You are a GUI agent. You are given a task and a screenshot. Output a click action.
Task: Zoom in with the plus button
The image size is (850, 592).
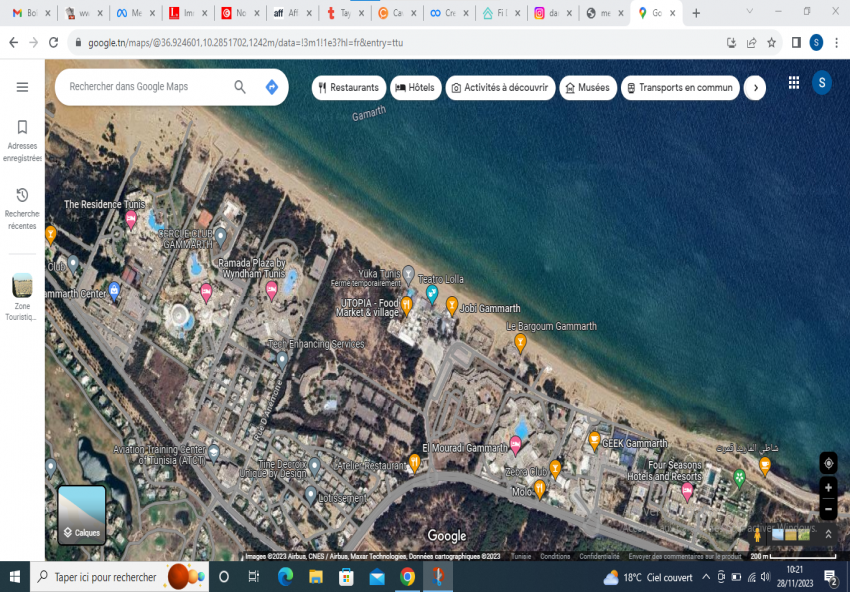[x=828, y=487]
